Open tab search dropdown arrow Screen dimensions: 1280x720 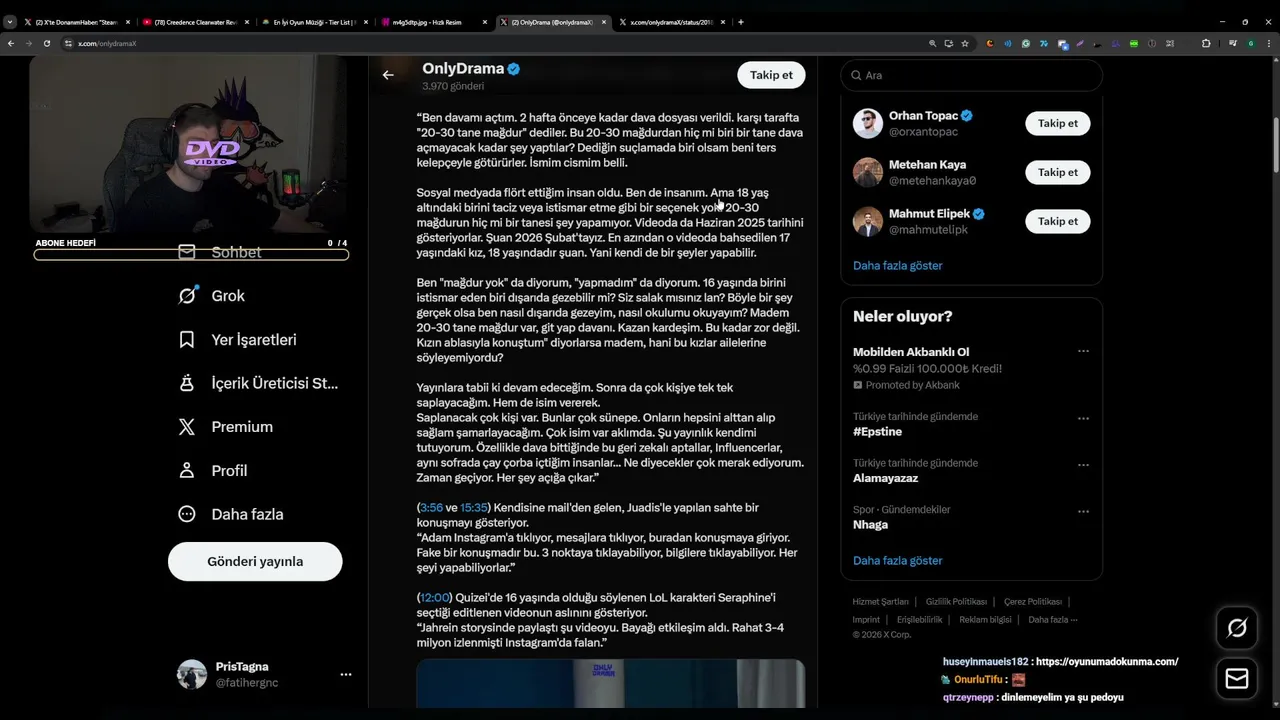[x=10, y=21]
